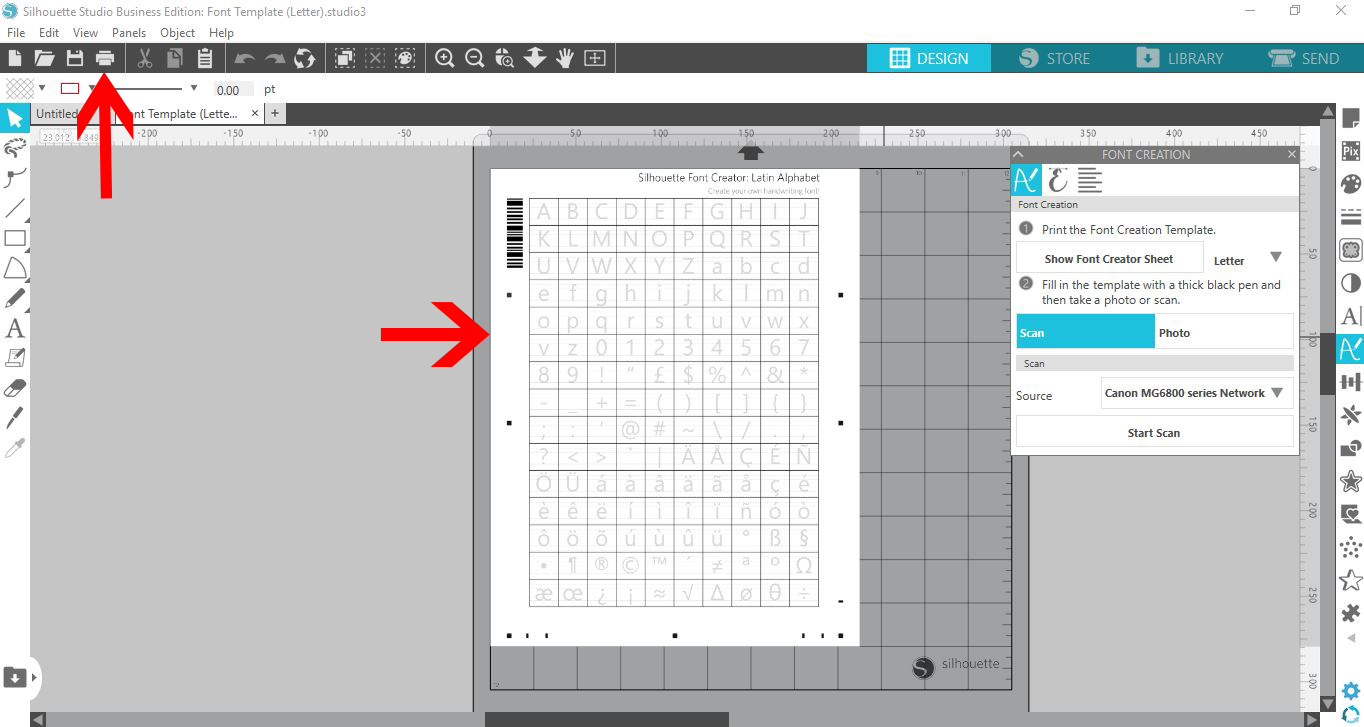Click the red line color swatch
Viewport: 1364px width, 727px height.
click(x=70, y=88)
